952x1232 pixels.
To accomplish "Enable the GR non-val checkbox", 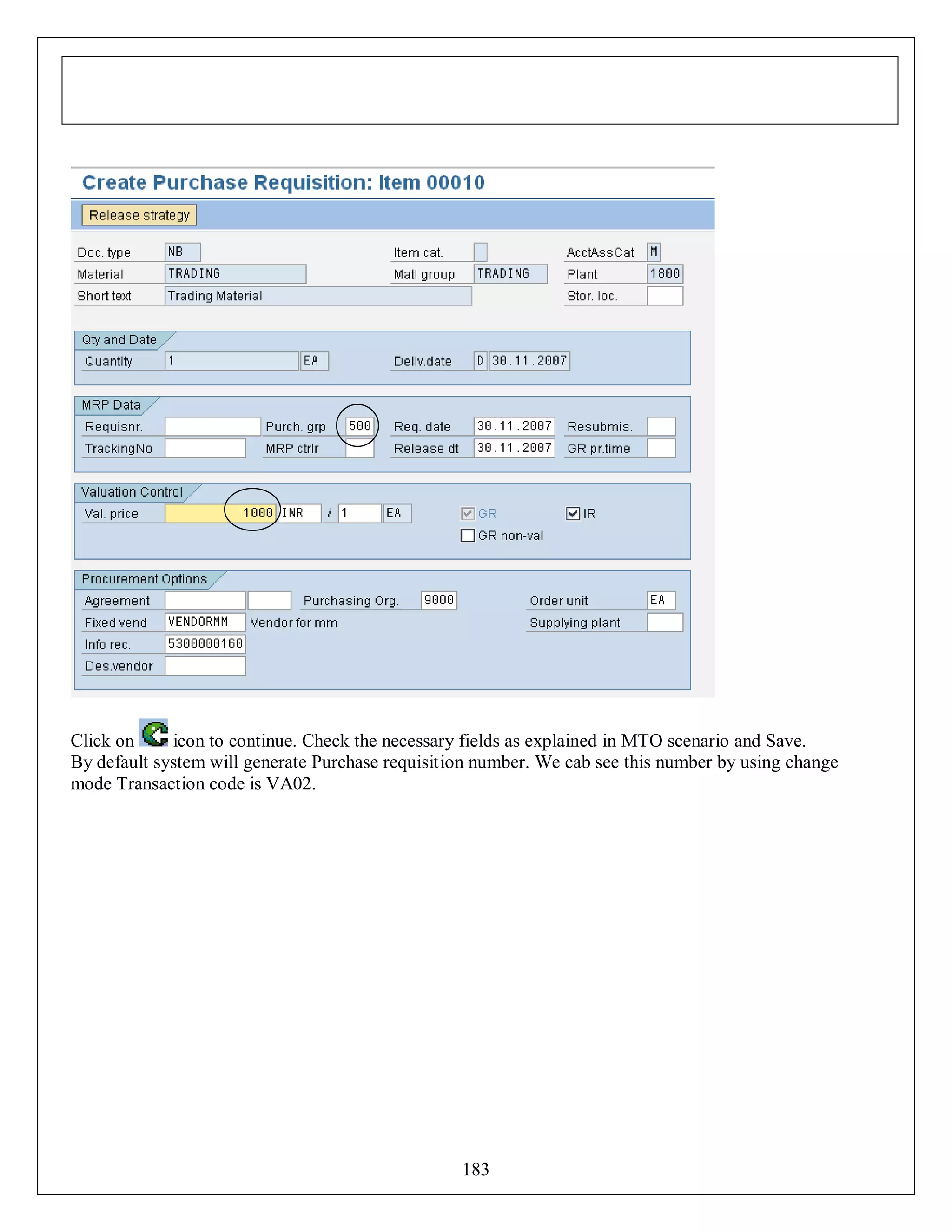I will (x=467, y=535).
